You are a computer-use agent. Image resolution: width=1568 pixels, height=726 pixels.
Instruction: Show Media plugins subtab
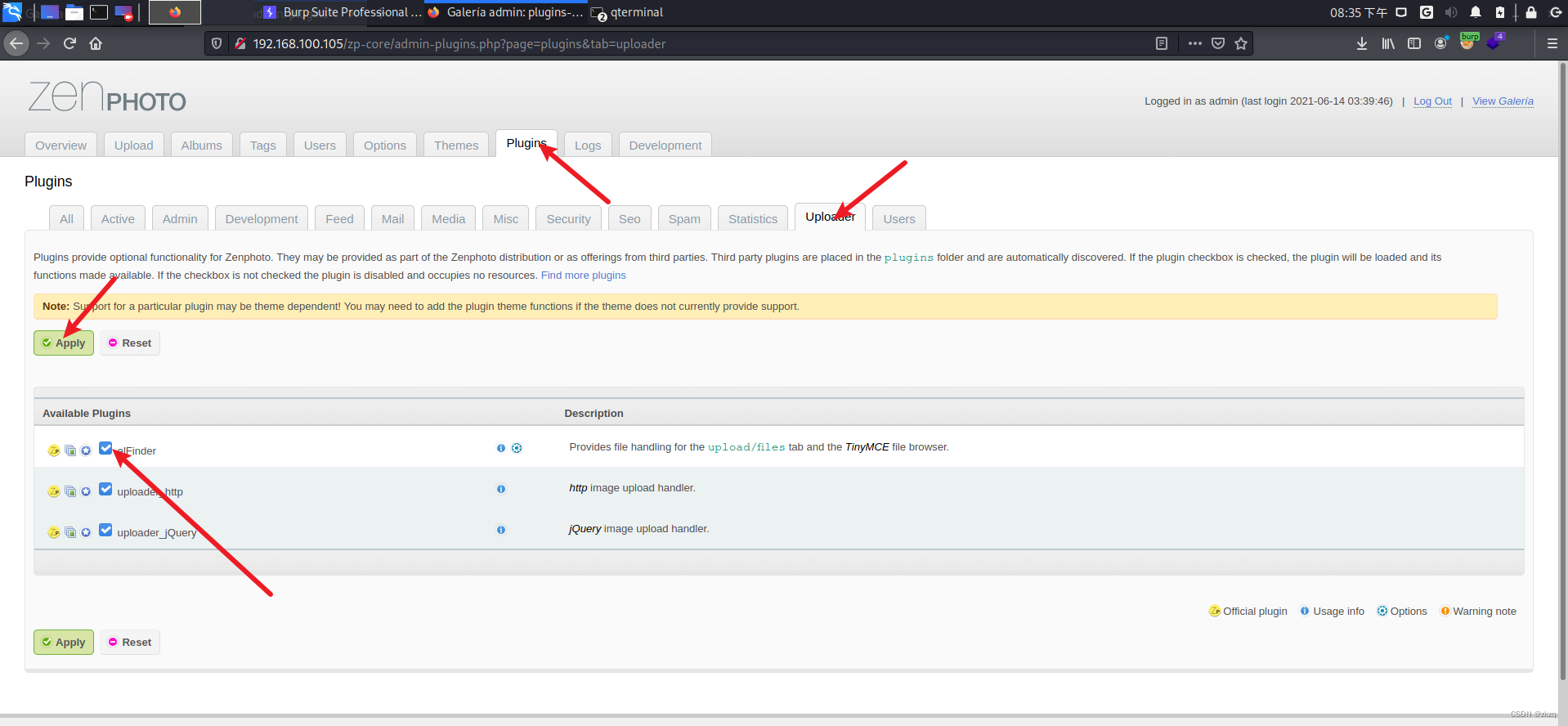(x=449, y=218)
